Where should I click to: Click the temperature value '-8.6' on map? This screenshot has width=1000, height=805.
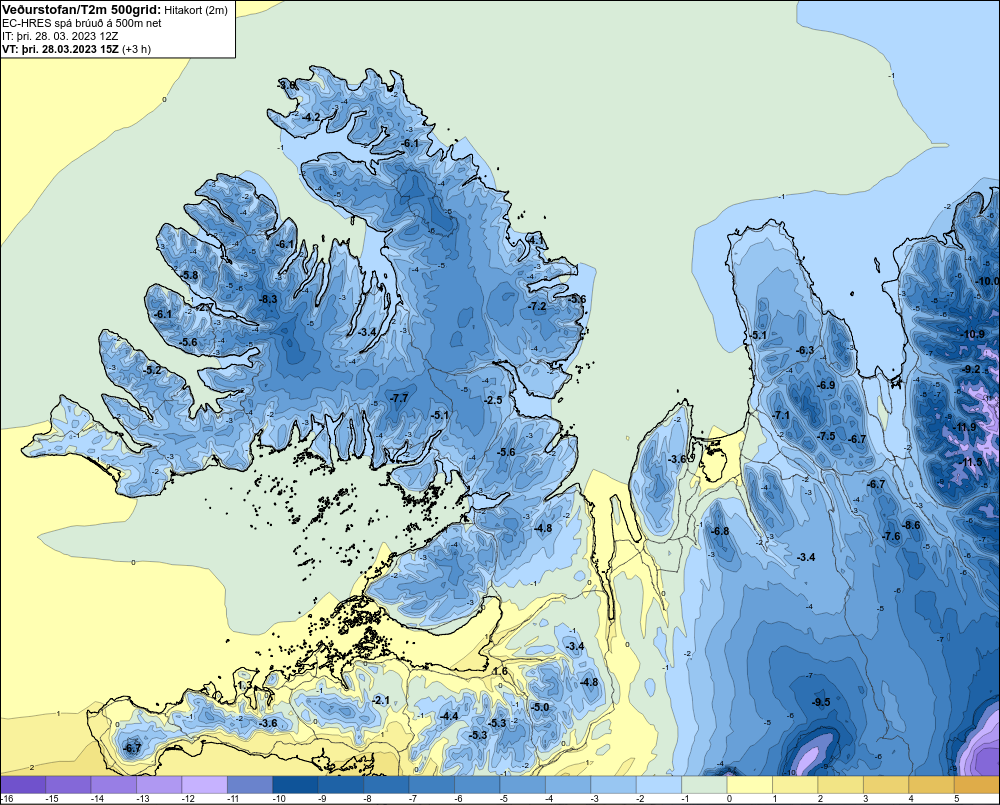point(911,525)
